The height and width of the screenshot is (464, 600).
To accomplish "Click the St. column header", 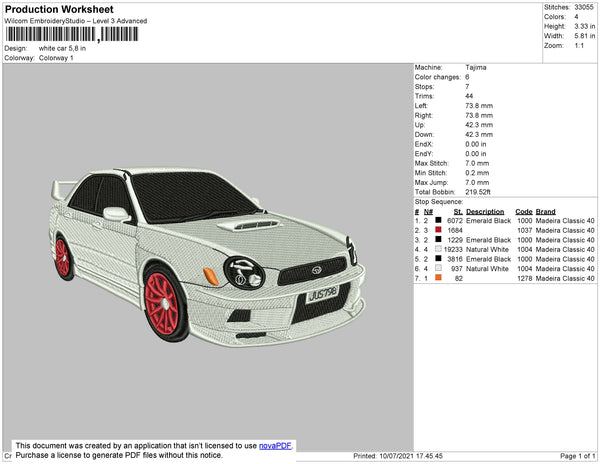I will (458, 212).
